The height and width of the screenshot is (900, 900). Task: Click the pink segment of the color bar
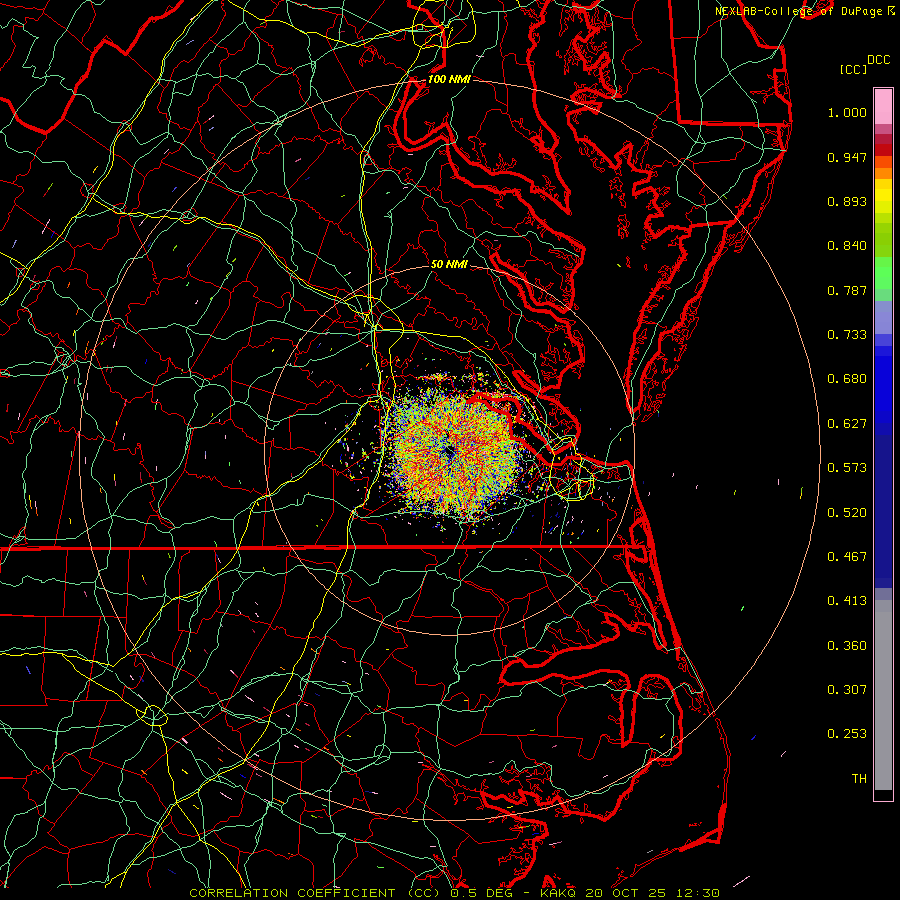click(x=883, y=107)
